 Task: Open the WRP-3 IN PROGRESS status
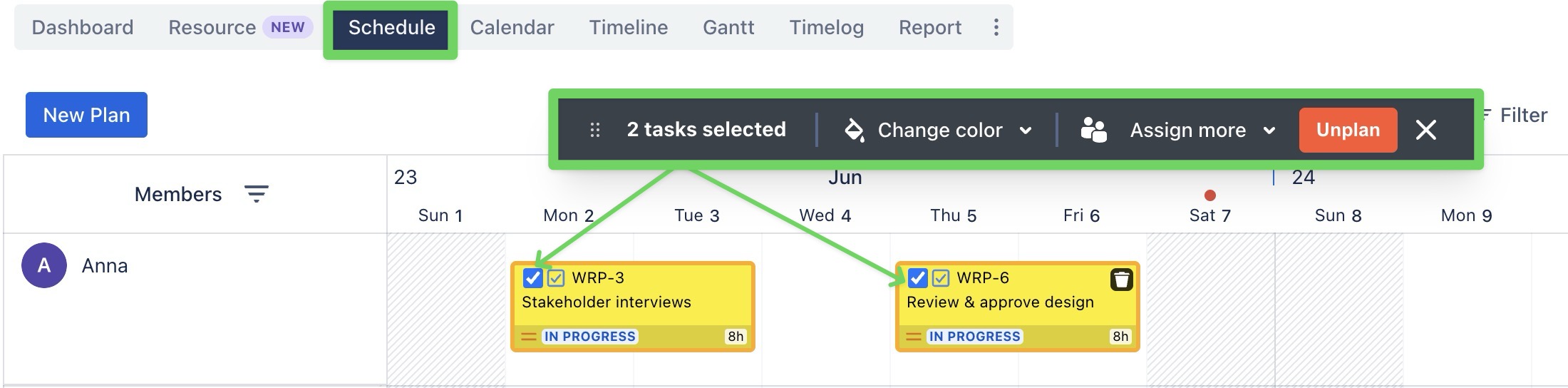point(589,337)
